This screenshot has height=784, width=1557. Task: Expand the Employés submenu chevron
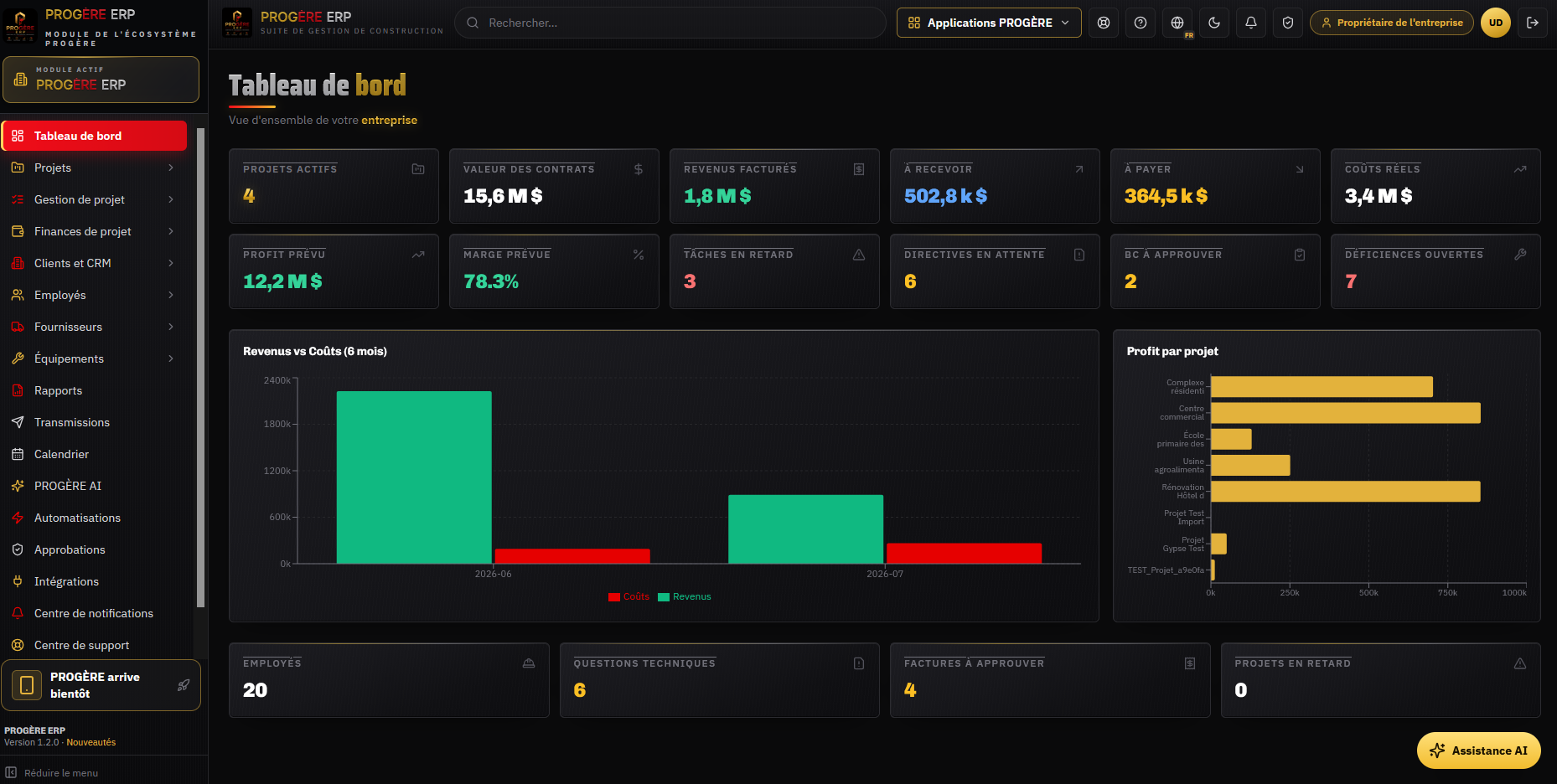click(171, 295)
